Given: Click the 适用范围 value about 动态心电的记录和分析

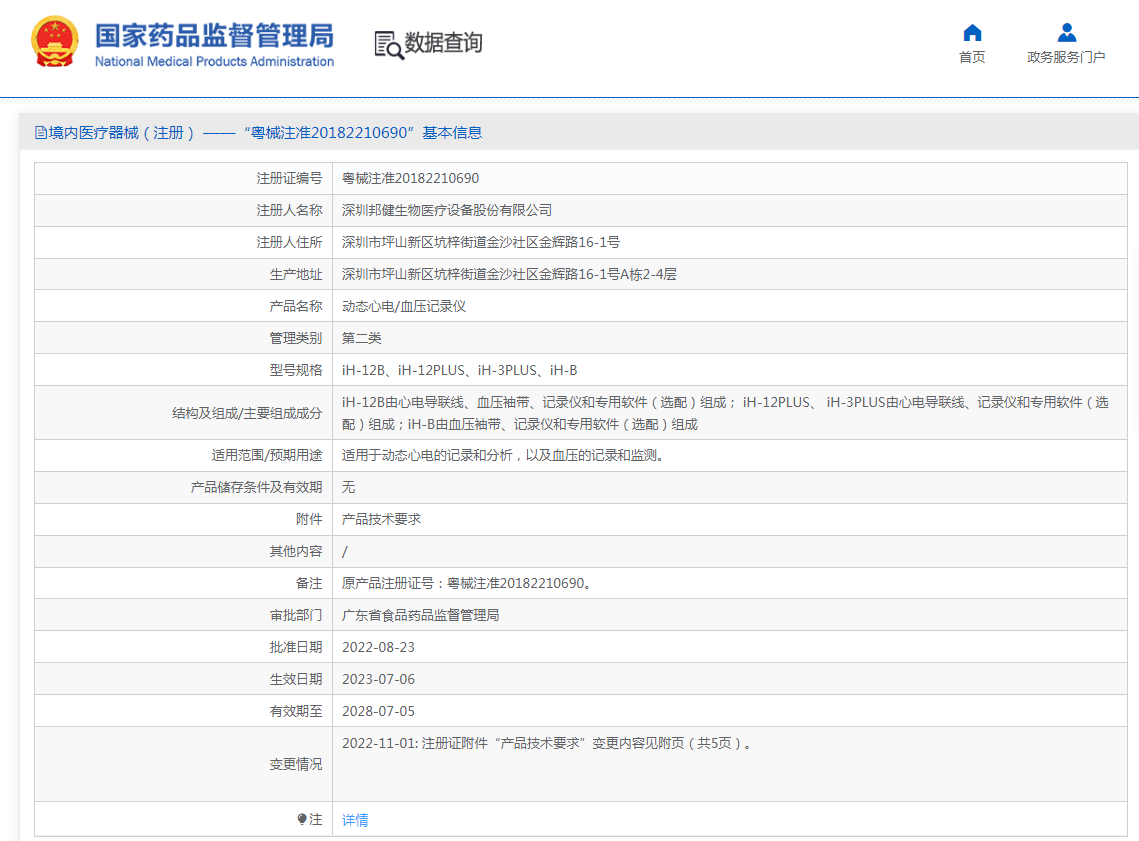Looking at the screenshot, I should tap(503, 455).
